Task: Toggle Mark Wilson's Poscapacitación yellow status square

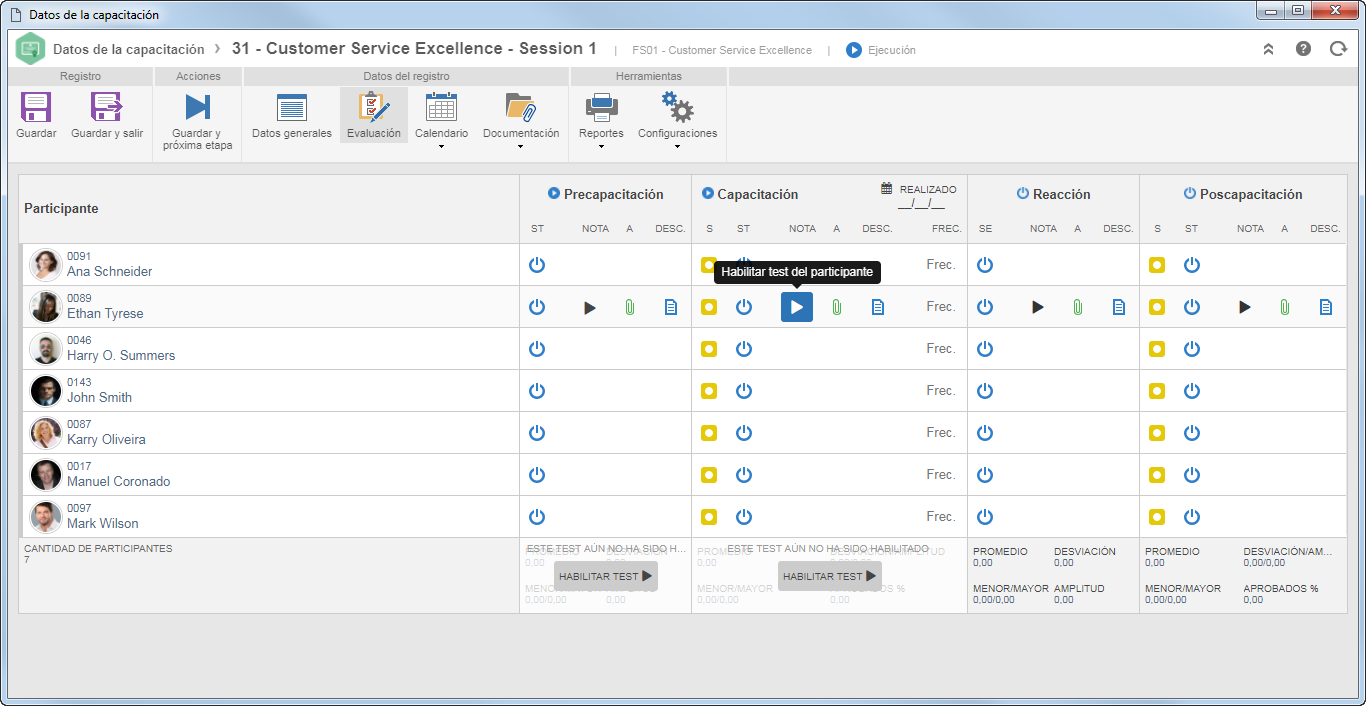Action: (1157, 517)
